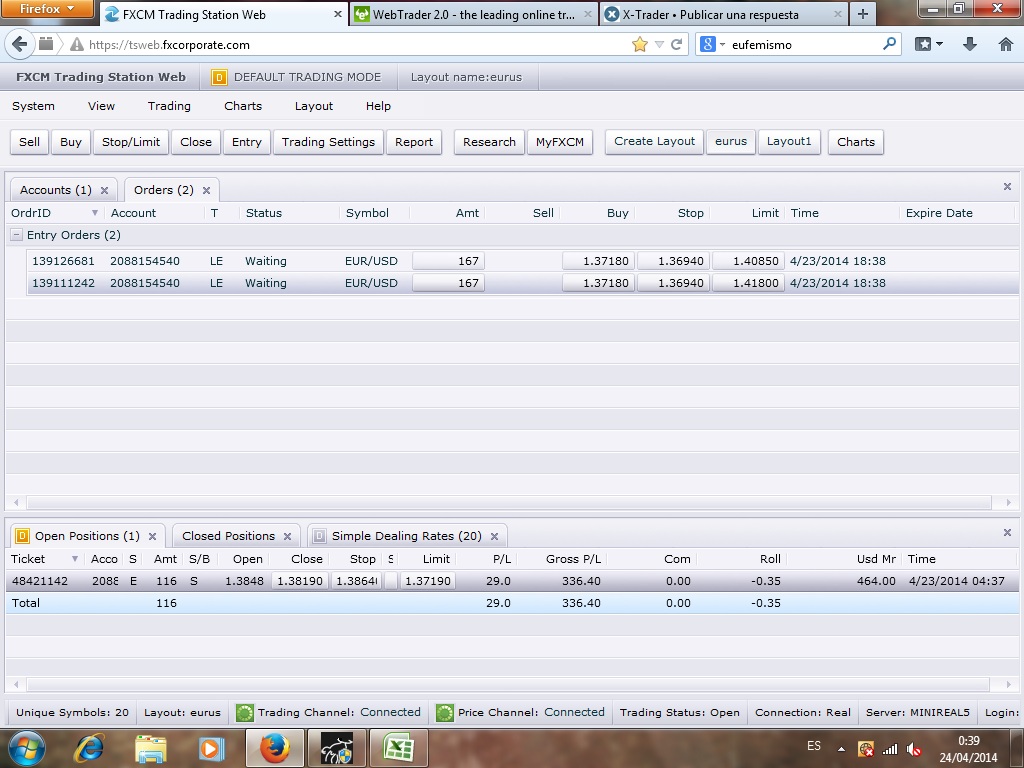Click the Stop/Limit button
Viewport: 1024px width, 768px height.
(131, 142)
